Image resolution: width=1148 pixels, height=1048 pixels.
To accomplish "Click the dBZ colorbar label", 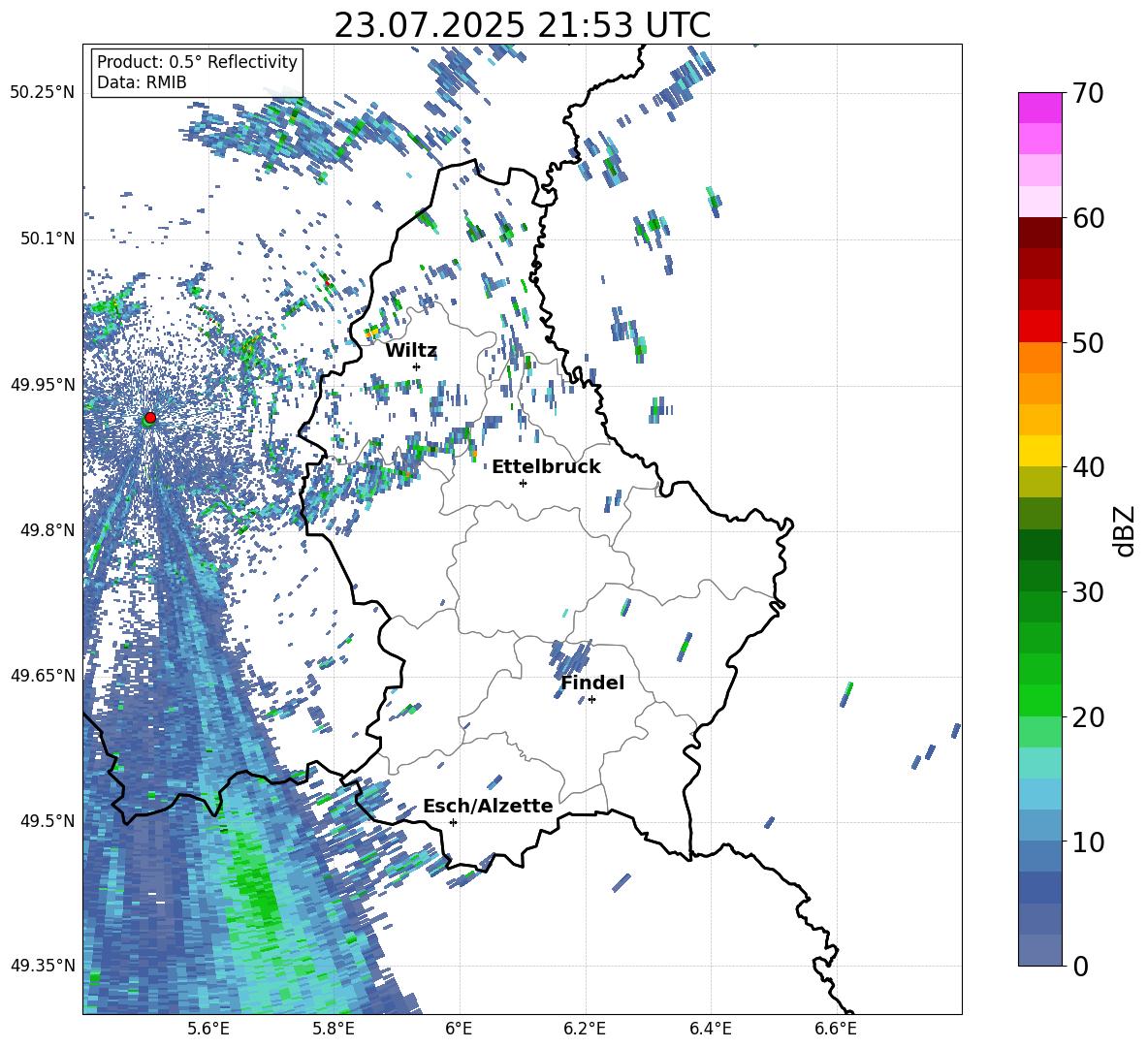I will (1125, 530).
